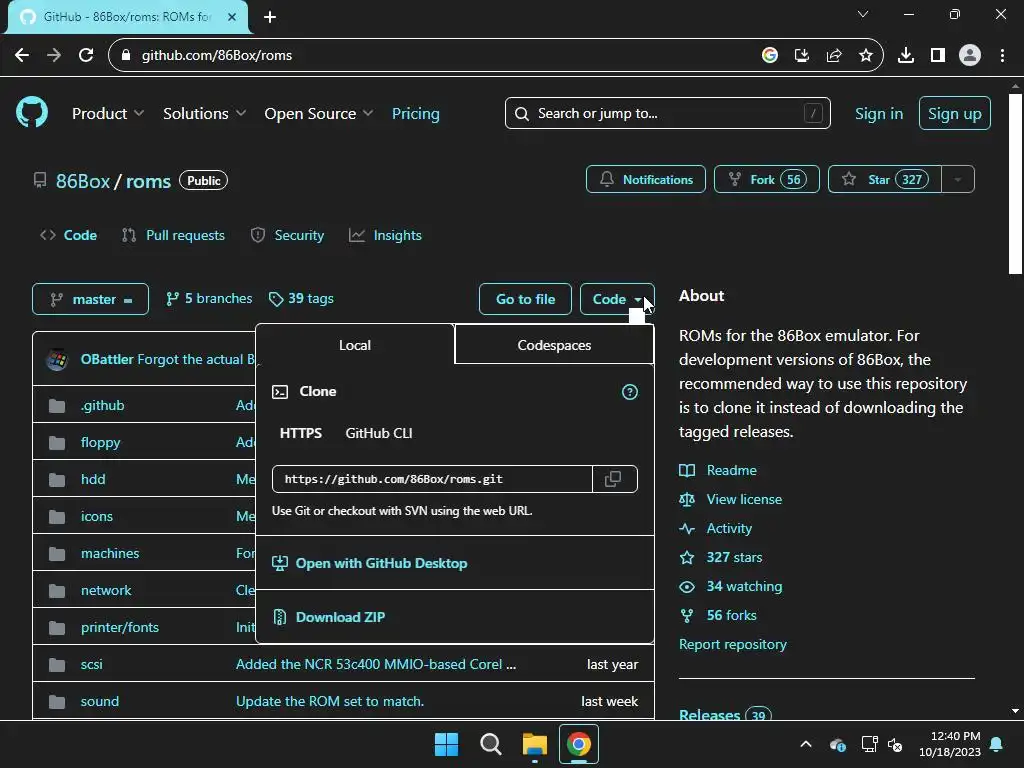Viewport: 1024px width, 768px height.
Task: Open the machines folder
Action: click(110, 553)
